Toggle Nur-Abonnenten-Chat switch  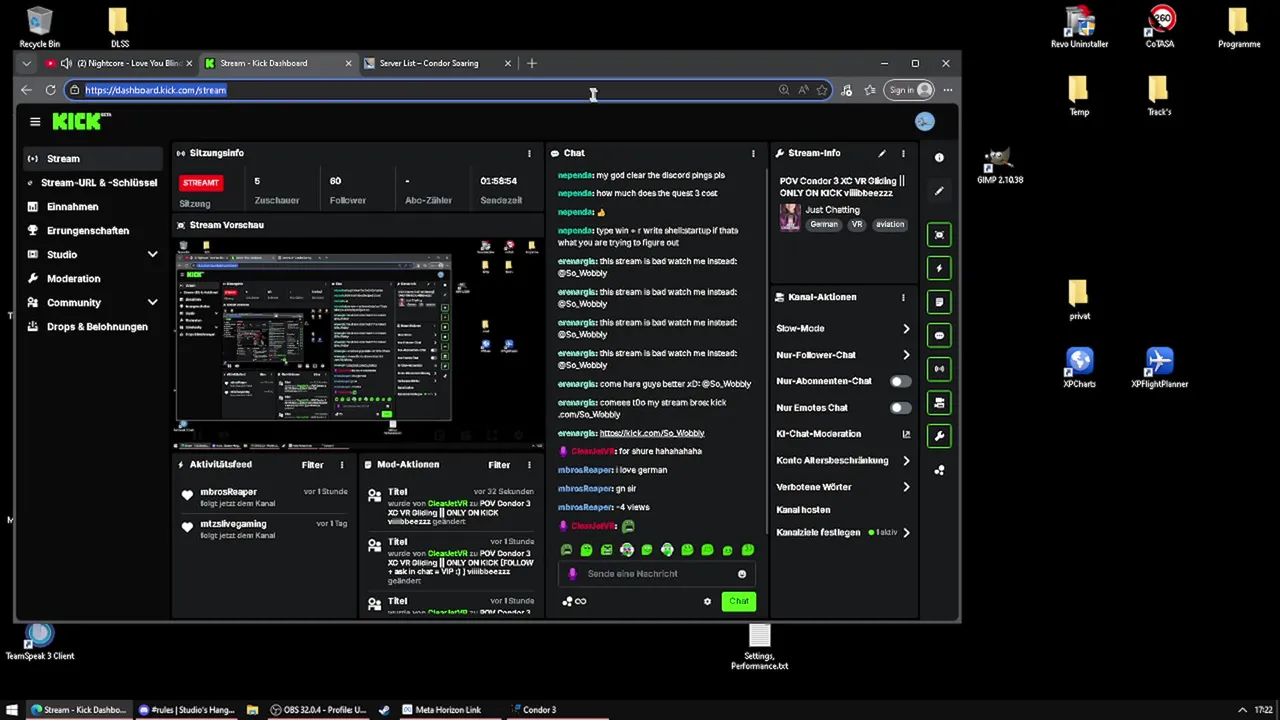point(901,381)
